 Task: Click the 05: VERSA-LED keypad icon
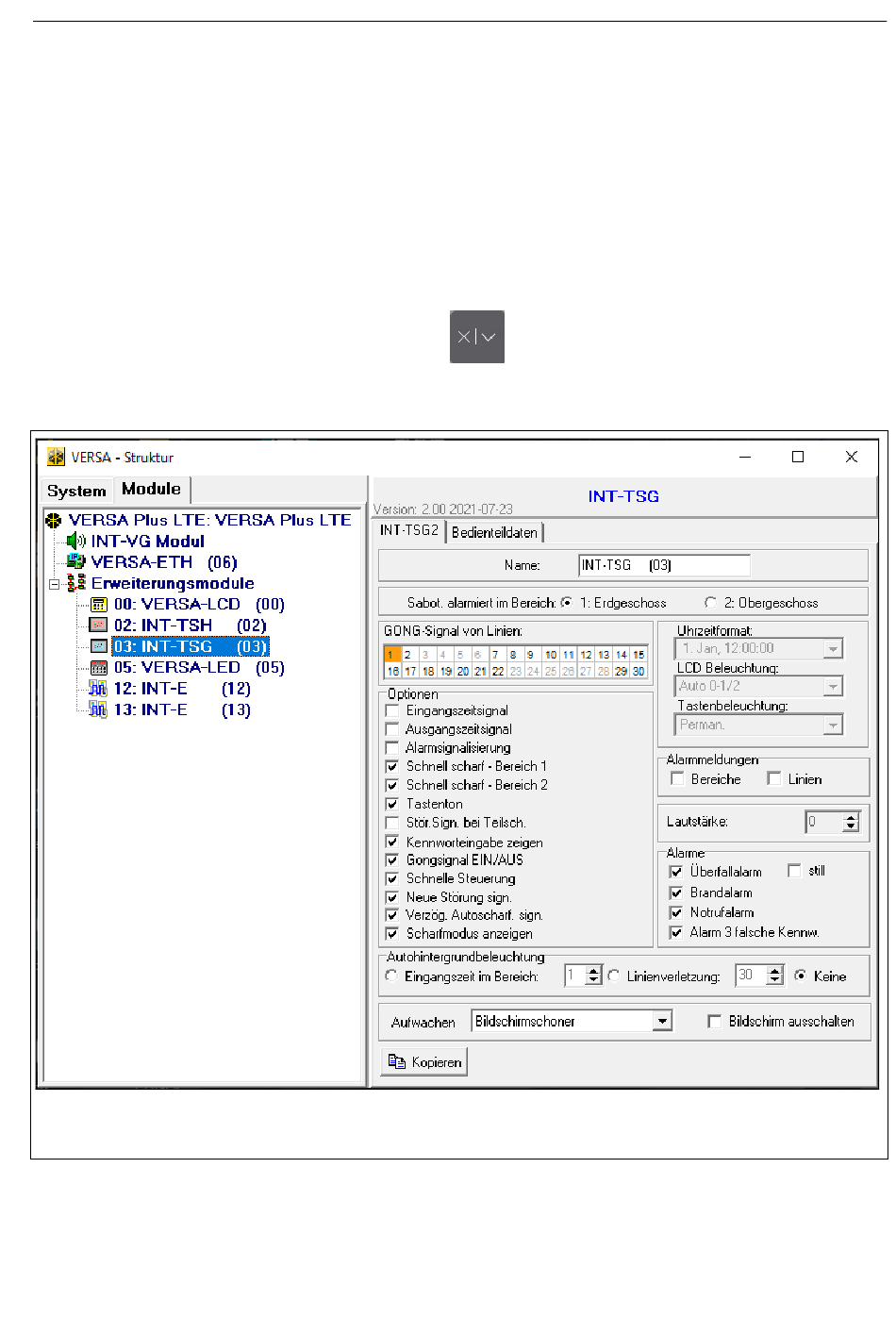click(99, 668)
